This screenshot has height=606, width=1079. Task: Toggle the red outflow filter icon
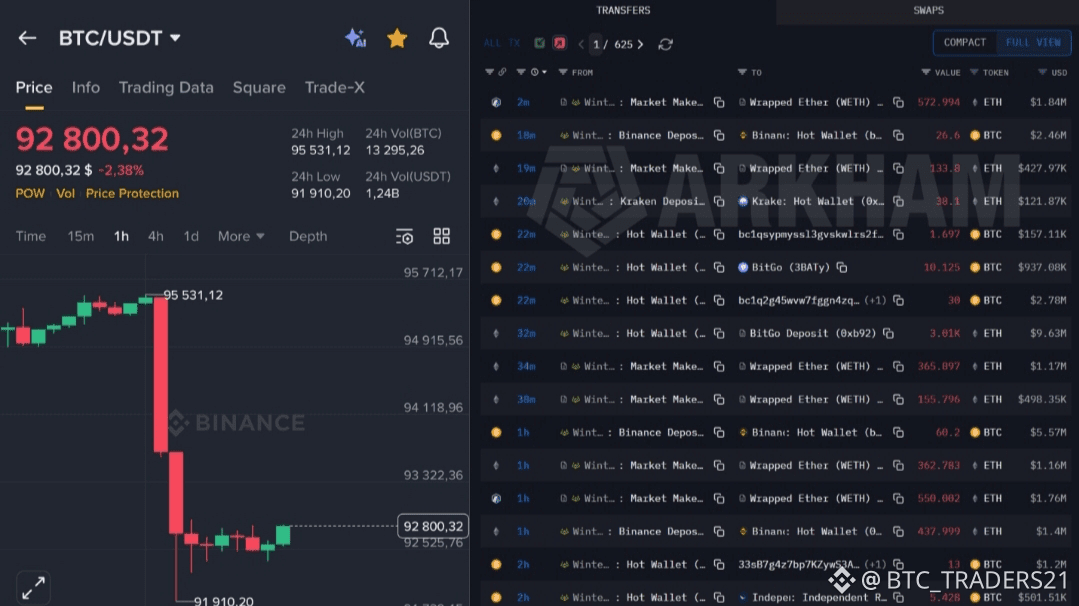point(559,43)
